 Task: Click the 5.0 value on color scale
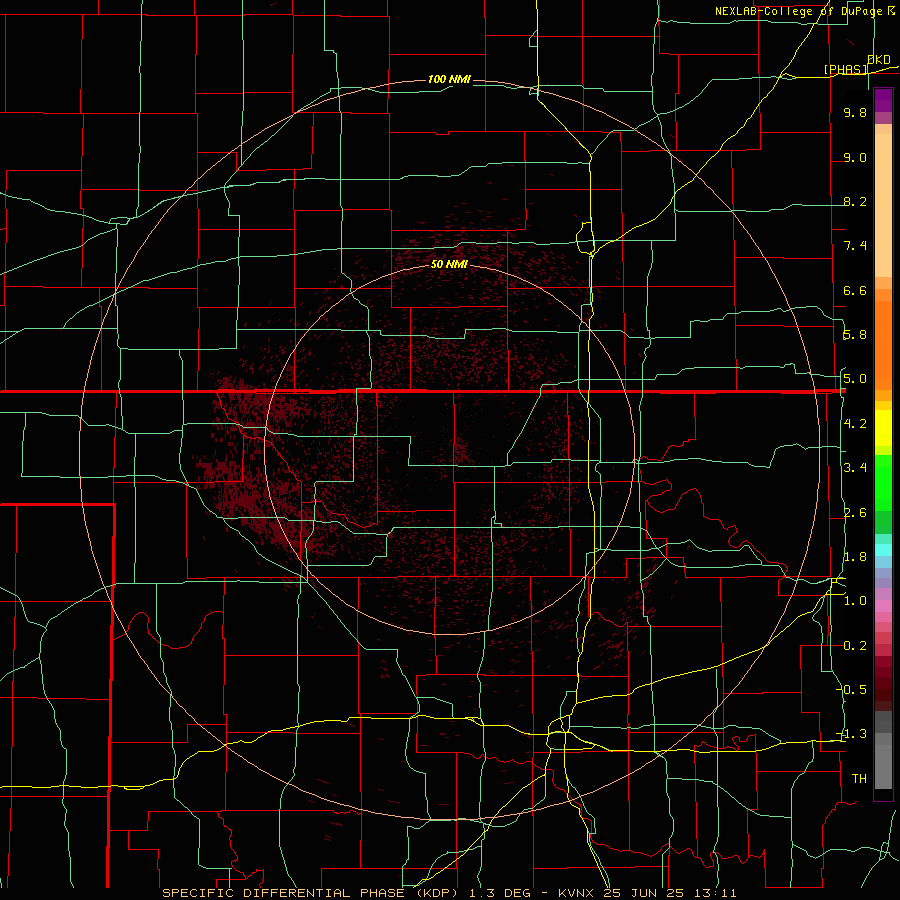(x=855, y=379)
